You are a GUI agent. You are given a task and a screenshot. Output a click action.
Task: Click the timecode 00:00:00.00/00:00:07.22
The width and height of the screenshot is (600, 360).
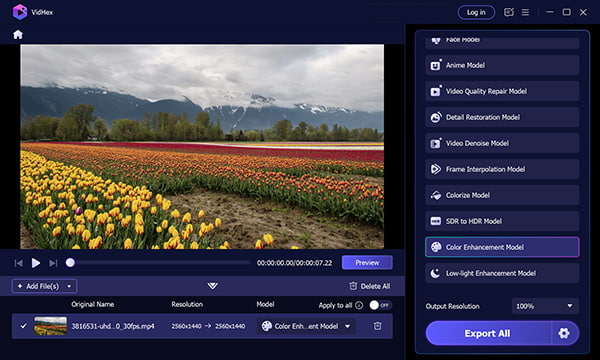(x=294, y=263)
